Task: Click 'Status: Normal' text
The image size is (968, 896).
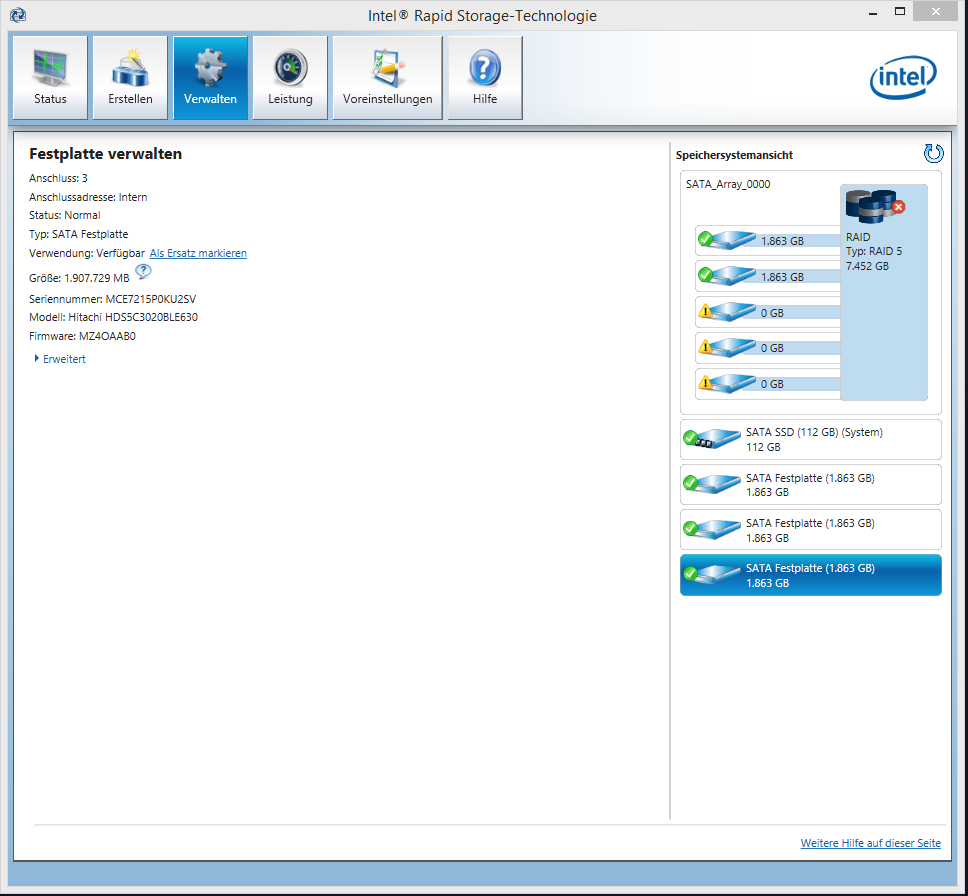Action: (x=64, y=215)
